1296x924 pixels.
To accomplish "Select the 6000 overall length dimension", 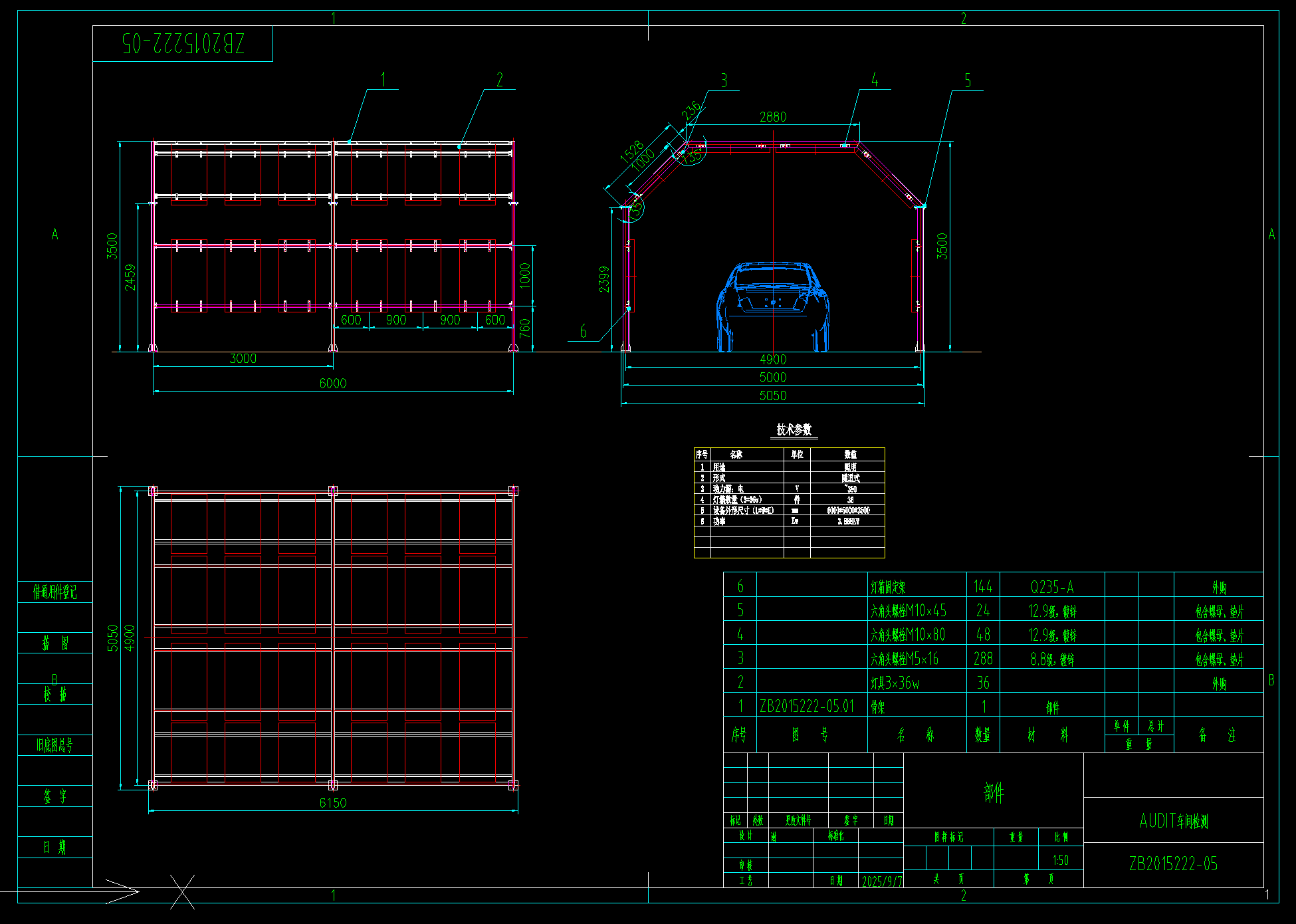I will point(333,384).
